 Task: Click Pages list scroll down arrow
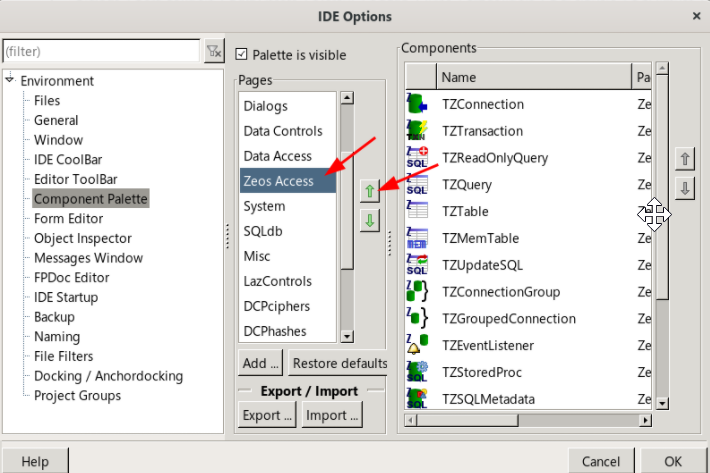(x=347, y=336)
